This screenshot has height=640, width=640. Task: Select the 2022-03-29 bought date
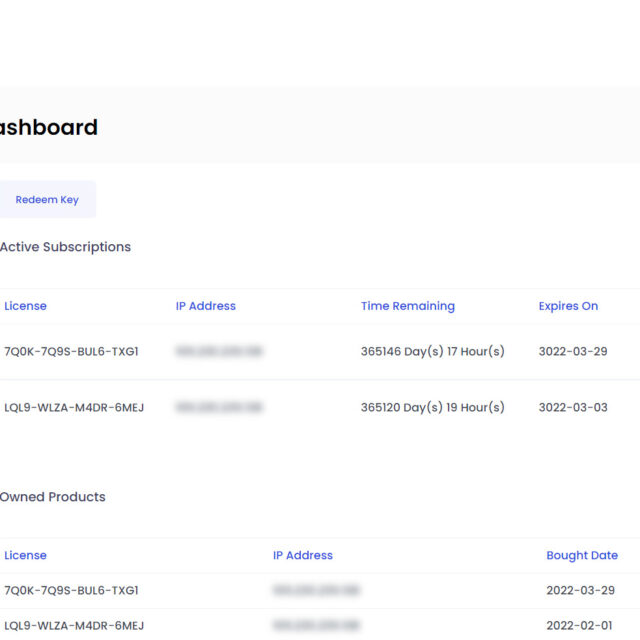coord(581,590)
